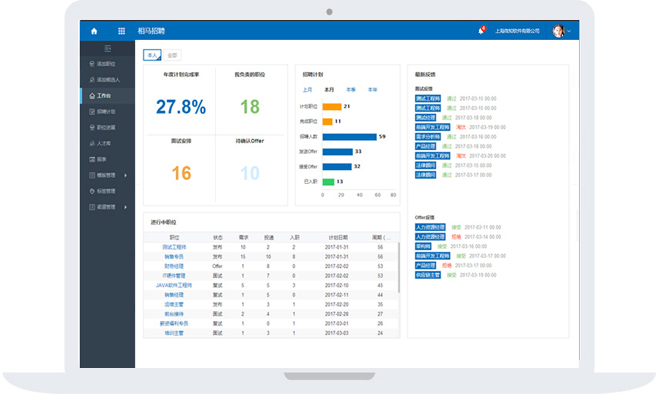660x394 pixels.
Task: Click the light blue 10 pending Offer count
Action: [250, 173]
